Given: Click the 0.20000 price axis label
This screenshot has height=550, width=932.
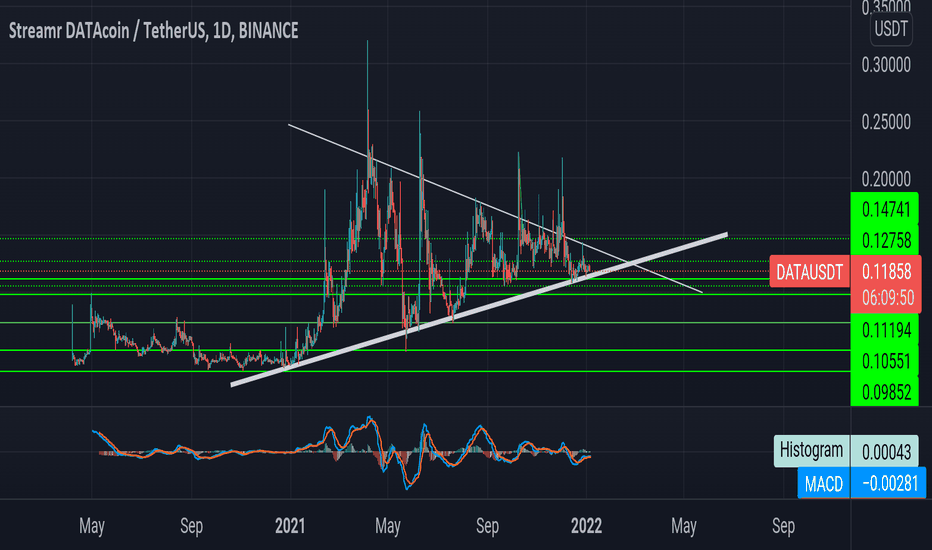Looking at the screenshot, I should (886, 179).
